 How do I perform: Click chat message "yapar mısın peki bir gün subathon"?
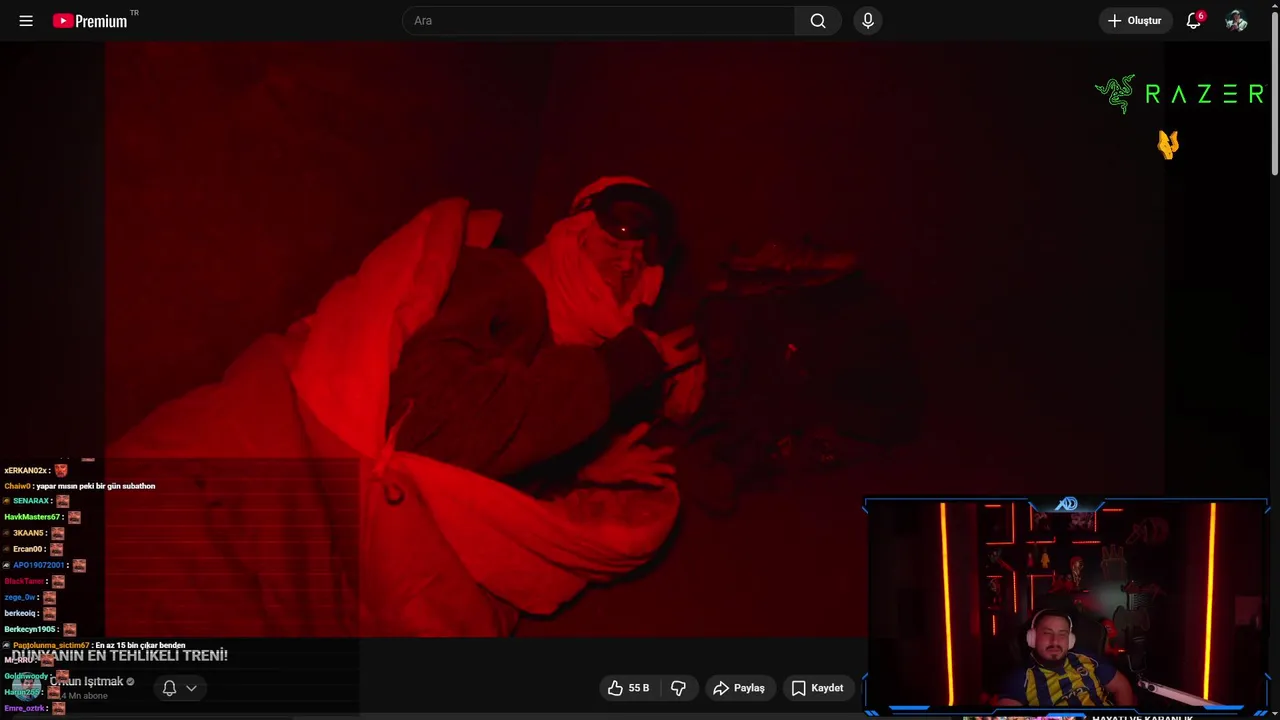pos(96,486)
